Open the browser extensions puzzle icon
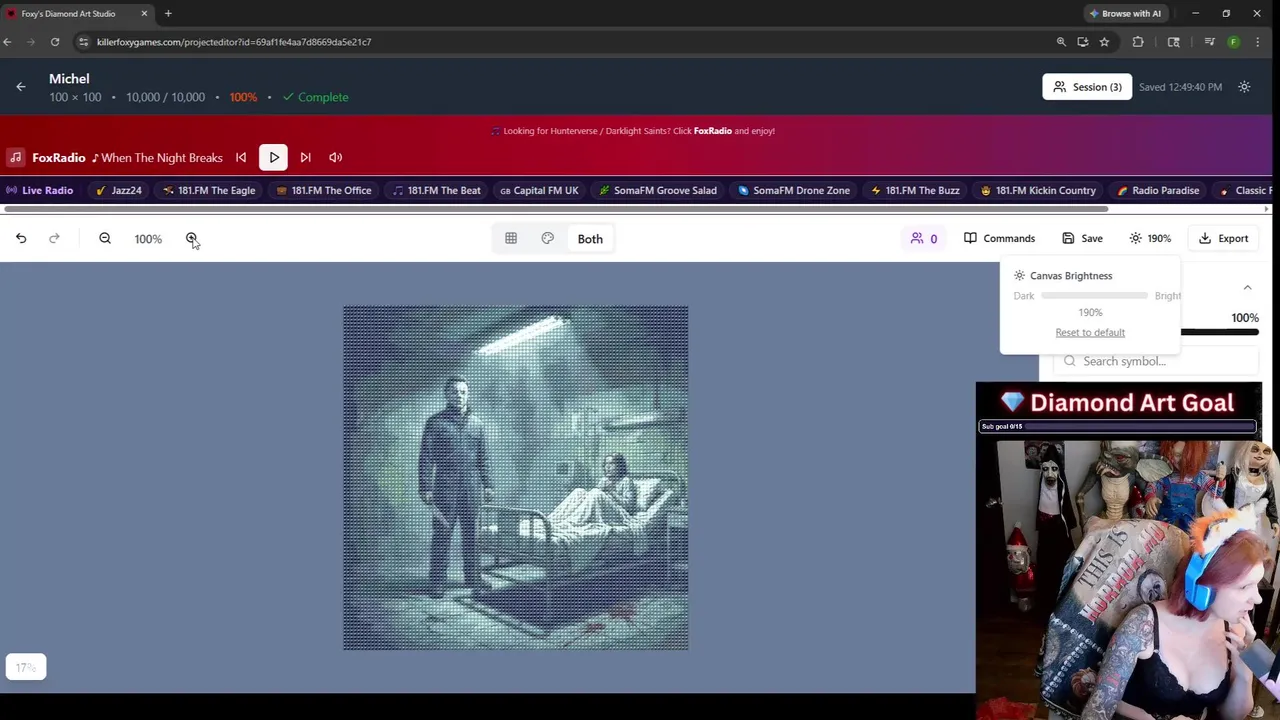 [1138, 42]
